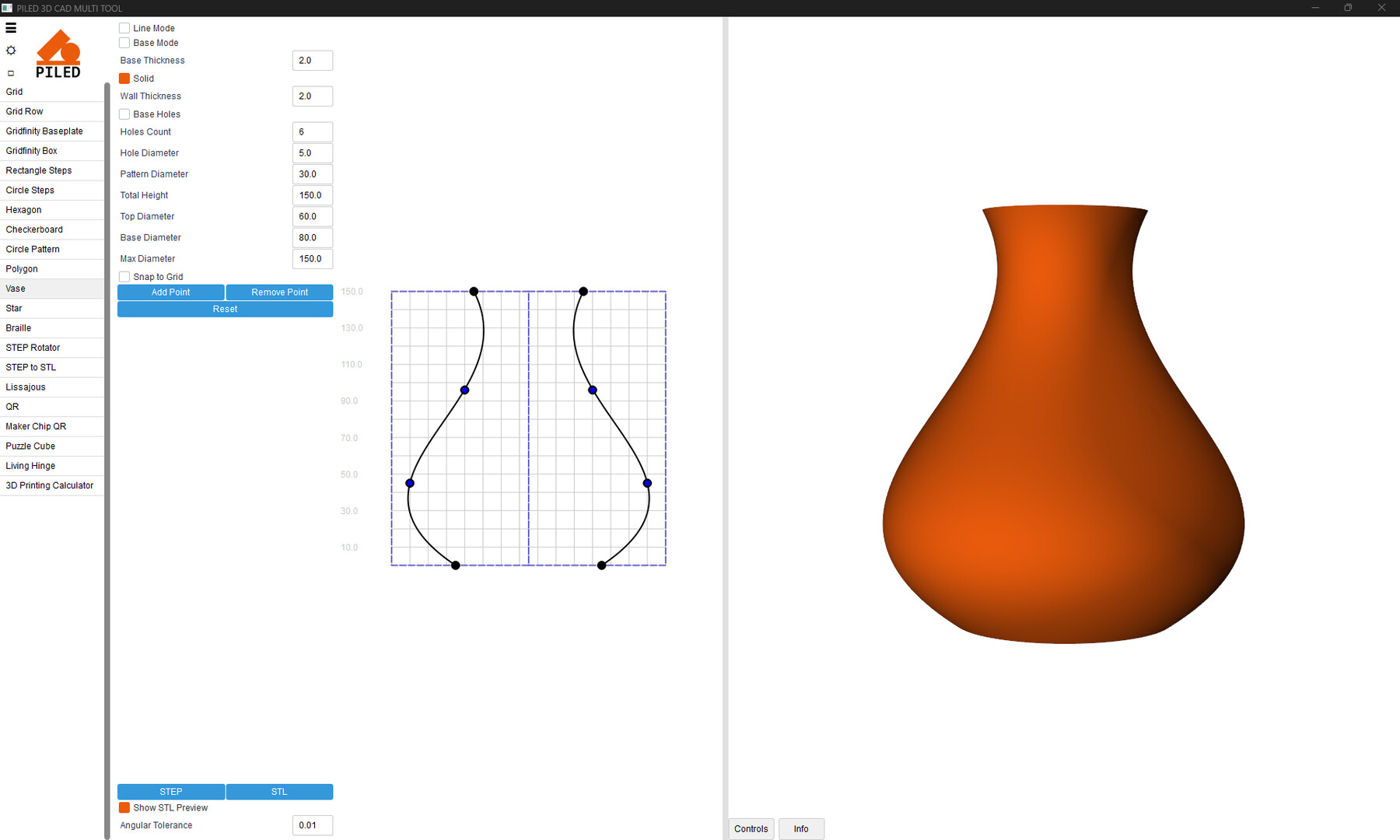This screenshot has width=1400, height=840.
Task: Switch to the Controls tab
Action: [751, 829]
